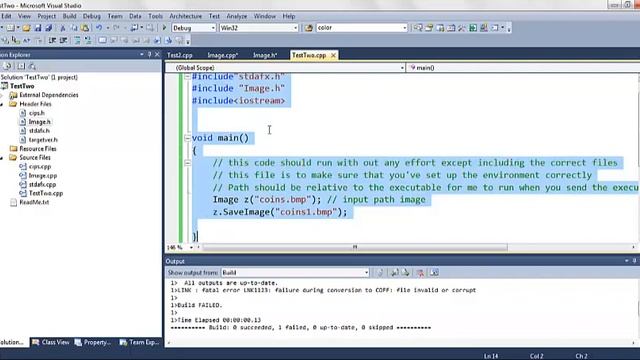Click the Open File folder icon
640x360 pixels.
click(x=27, y=28)
